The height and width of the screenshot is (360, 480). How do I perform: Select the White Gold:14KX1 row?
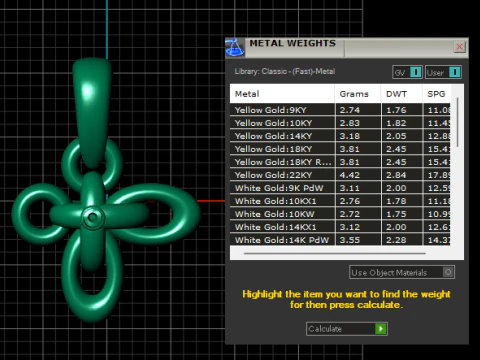(x=340, y=227)
